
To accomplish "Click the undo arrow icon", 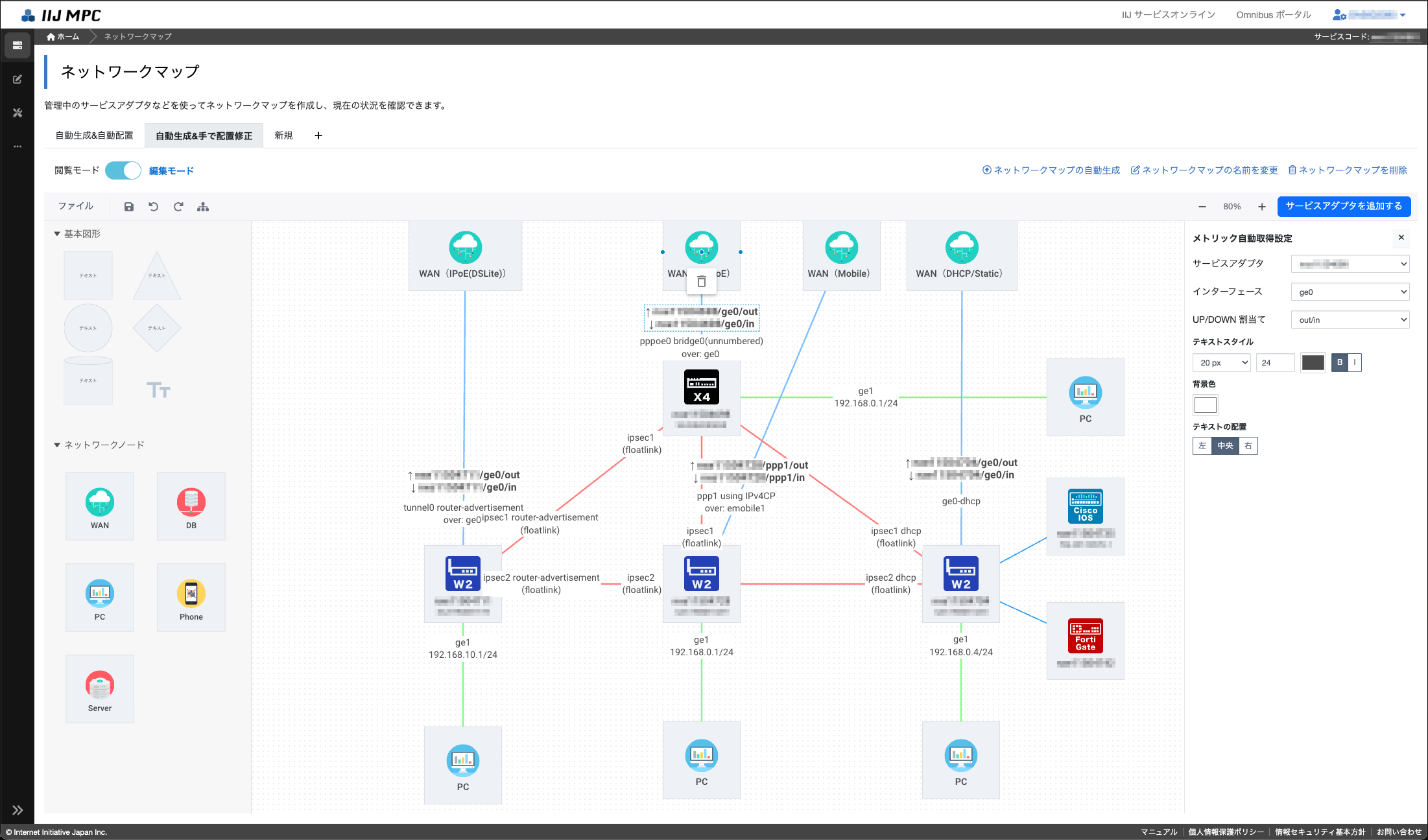I will coord(154,207).
